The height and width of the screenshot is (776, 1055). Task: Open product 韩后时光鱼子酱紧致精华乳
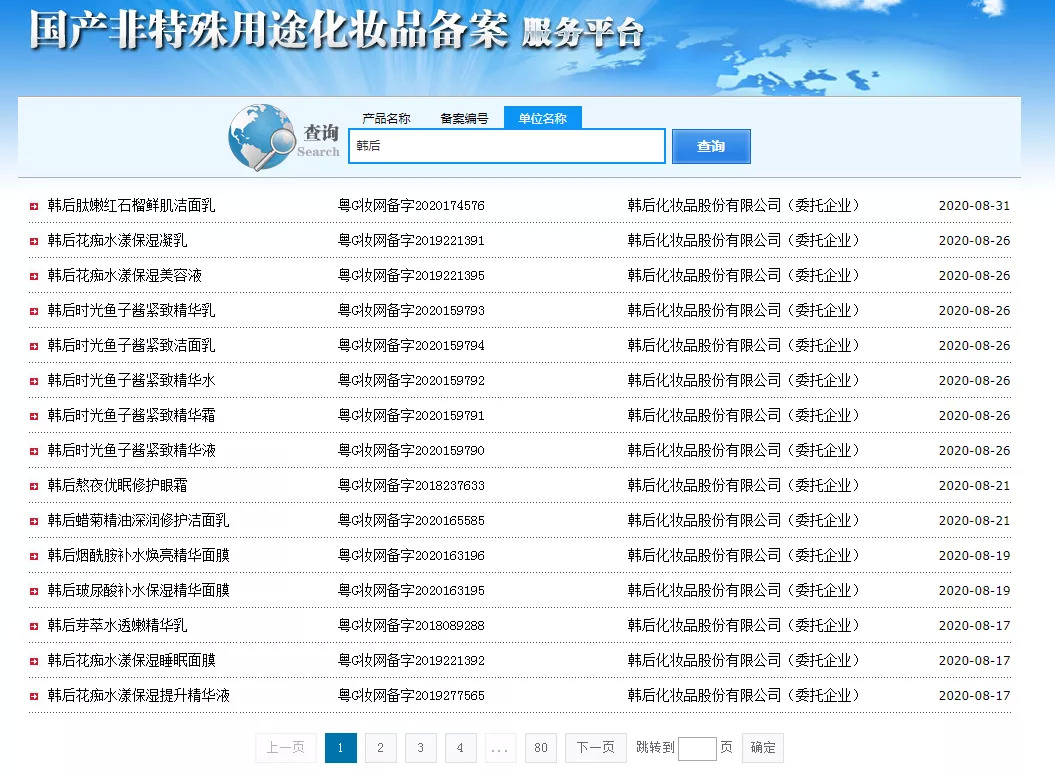pyautogui.click(x=131, y=310)
